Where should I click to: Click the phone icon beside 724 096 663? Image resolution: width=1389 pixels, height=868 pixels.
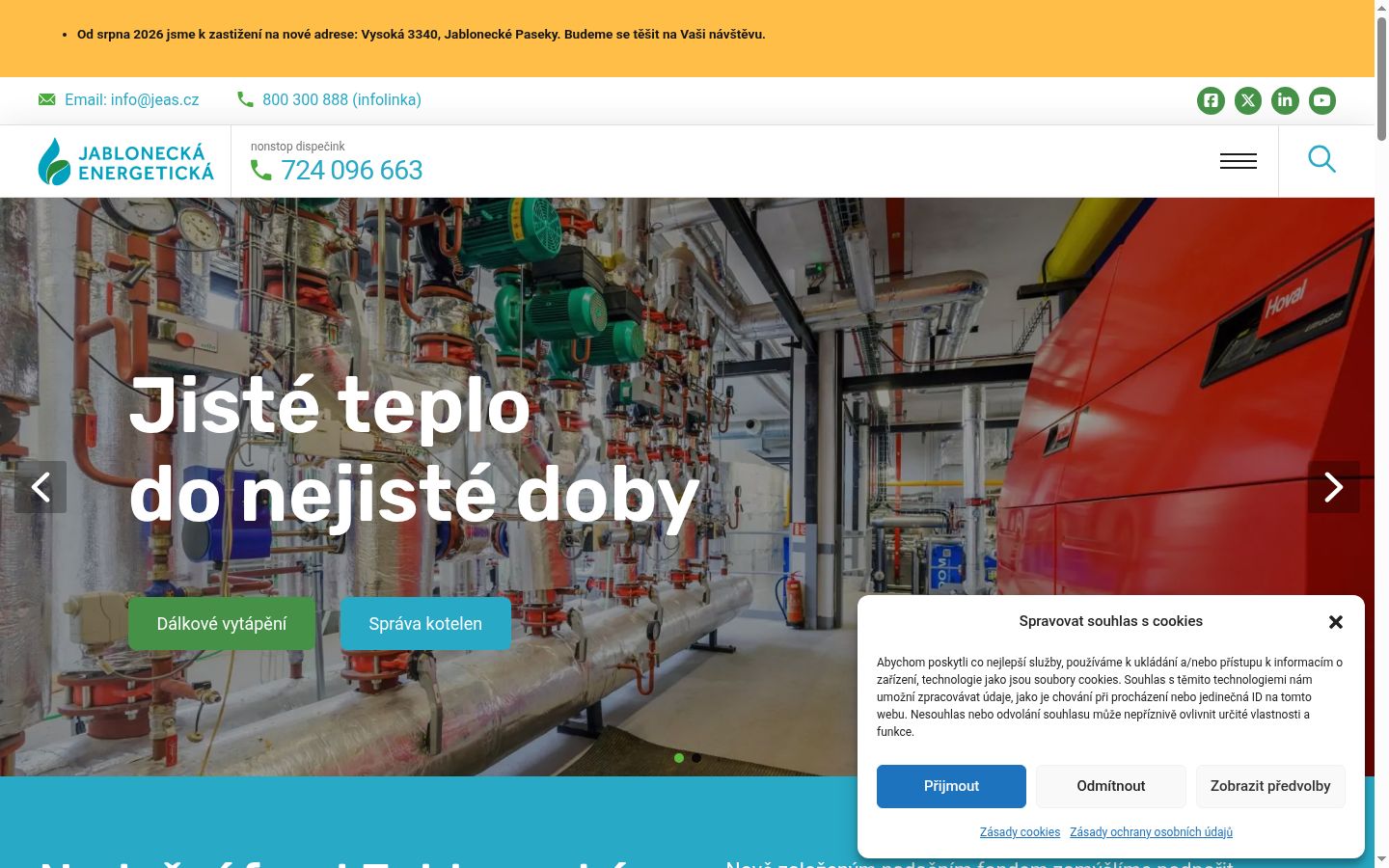(x=260, y=170)
